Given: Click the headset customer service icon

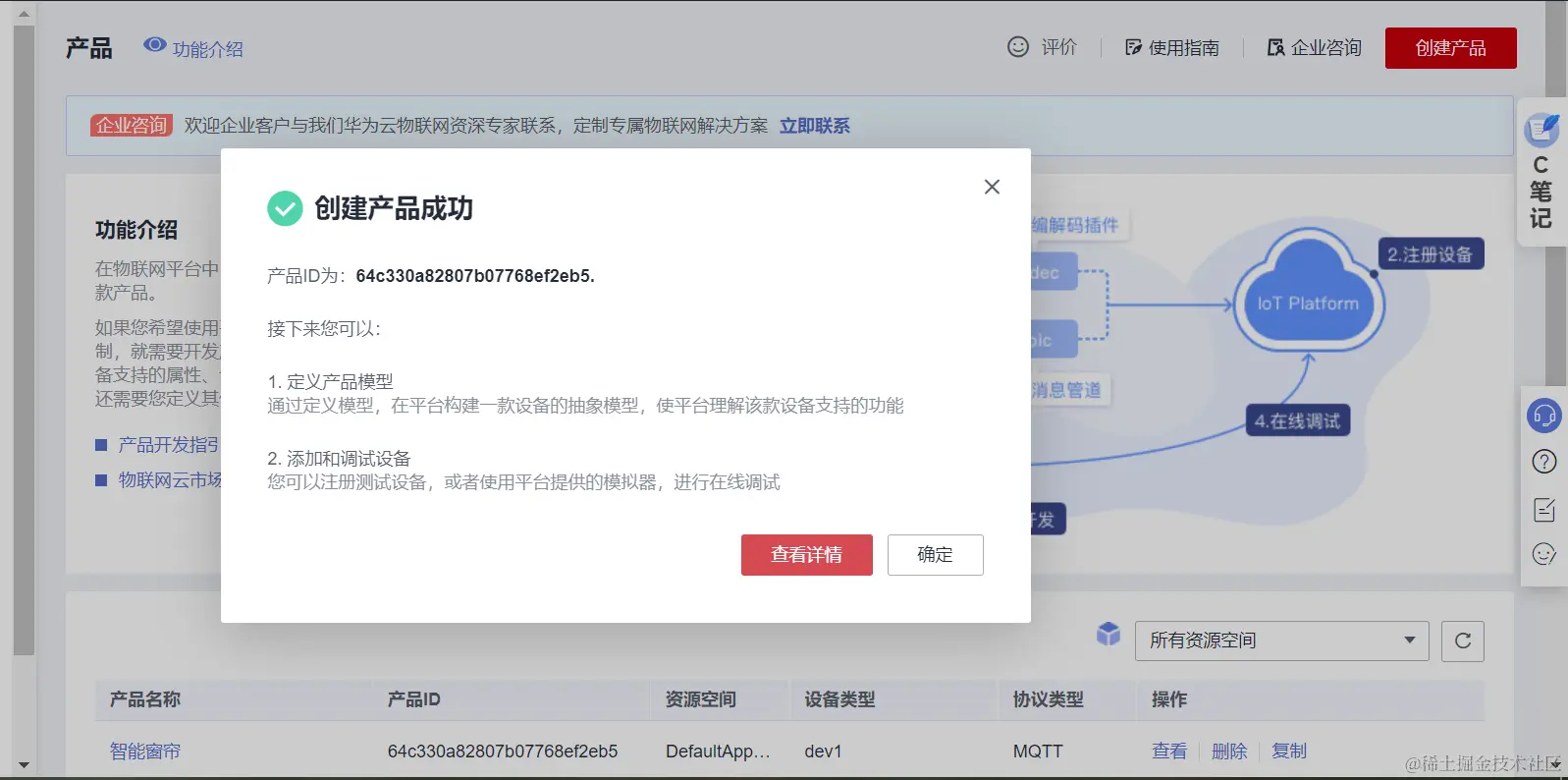Looking at the screenshot, I should [1543, 416].
